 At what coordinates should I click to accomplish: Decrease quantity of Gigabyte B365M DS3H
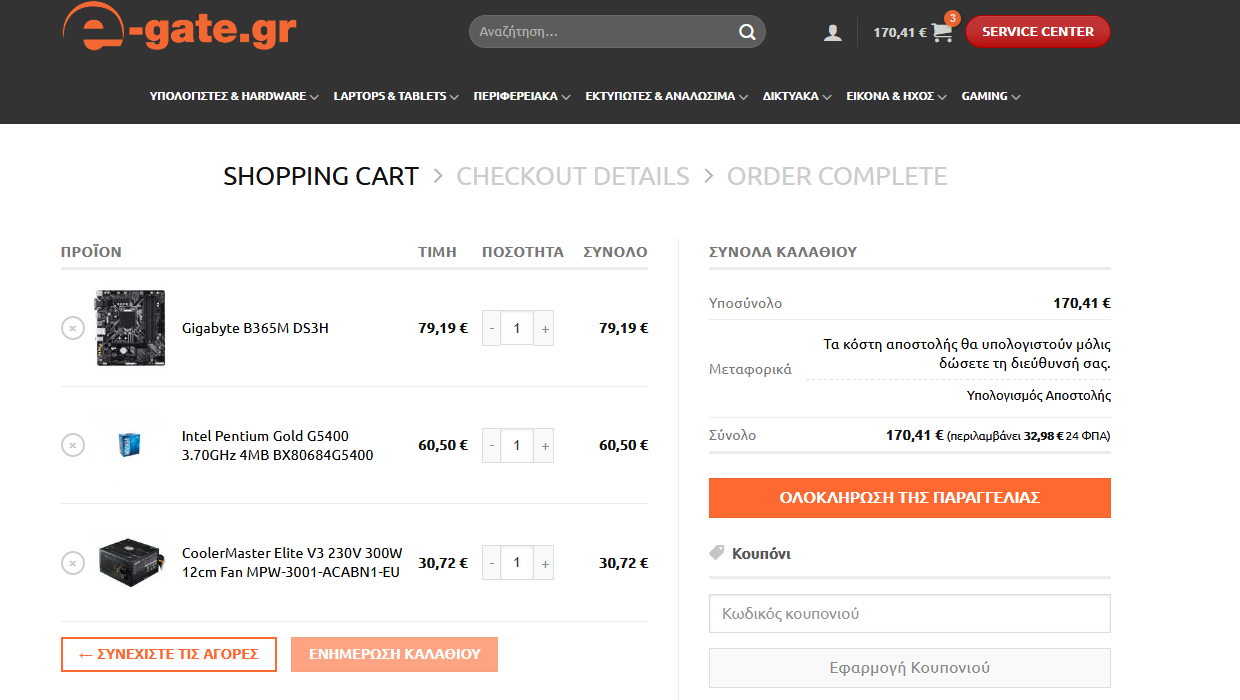click(x=492, y=328)
